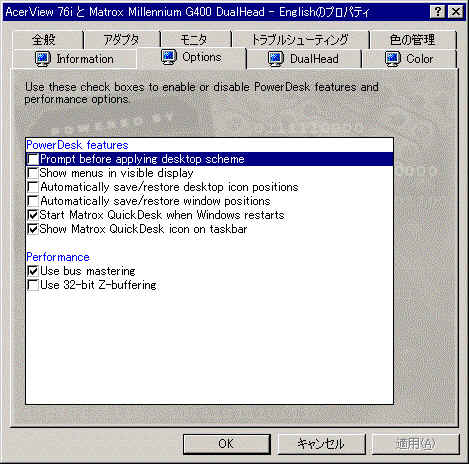The height and width of the screenshot is (464, 469).
Task: Click the monitor icon on Color tab
Action: click(x=392, y=59)
